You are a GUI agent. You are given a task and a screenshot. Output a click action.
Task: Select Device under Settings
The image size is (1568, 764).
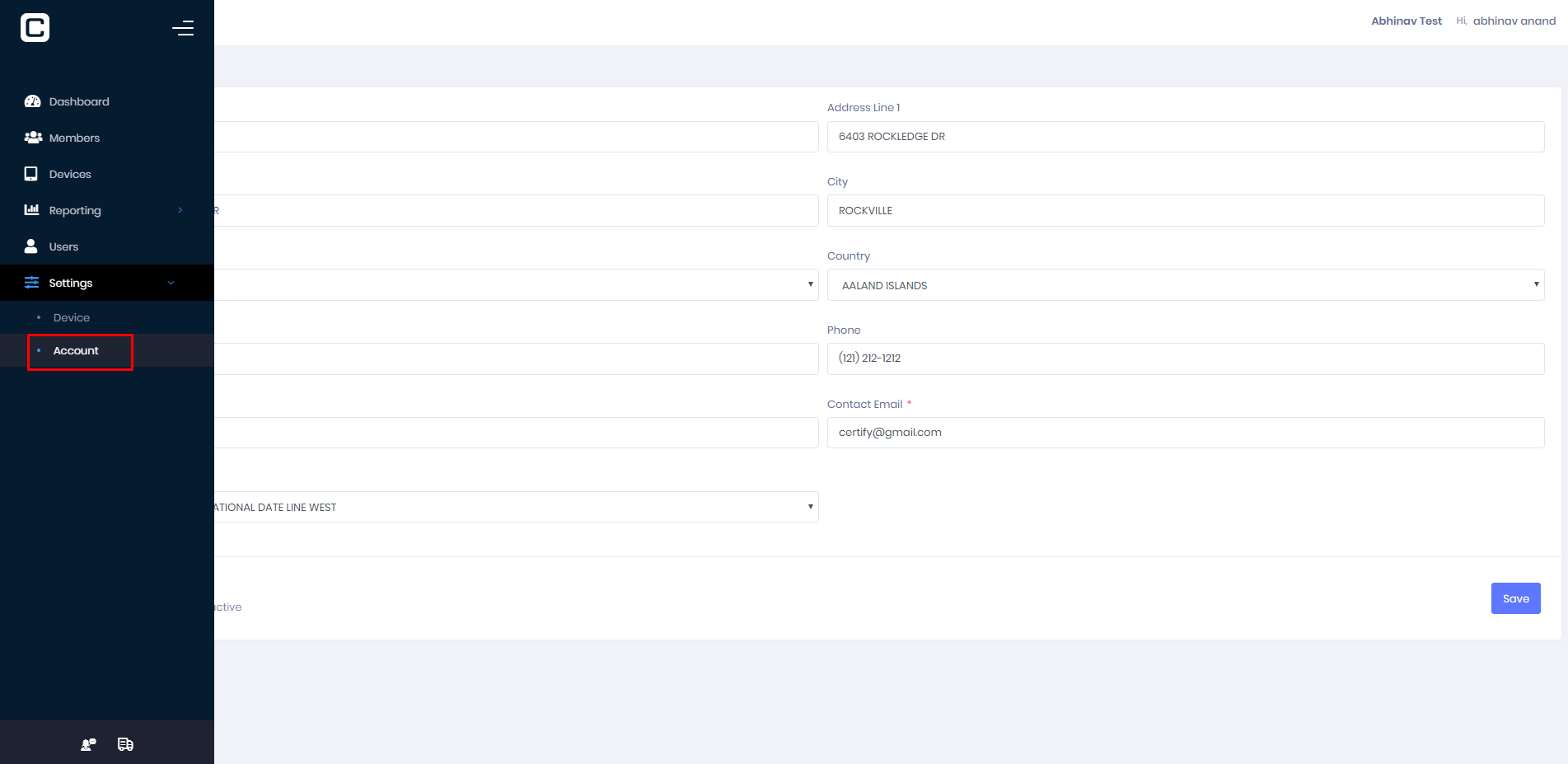coord(72,317)
